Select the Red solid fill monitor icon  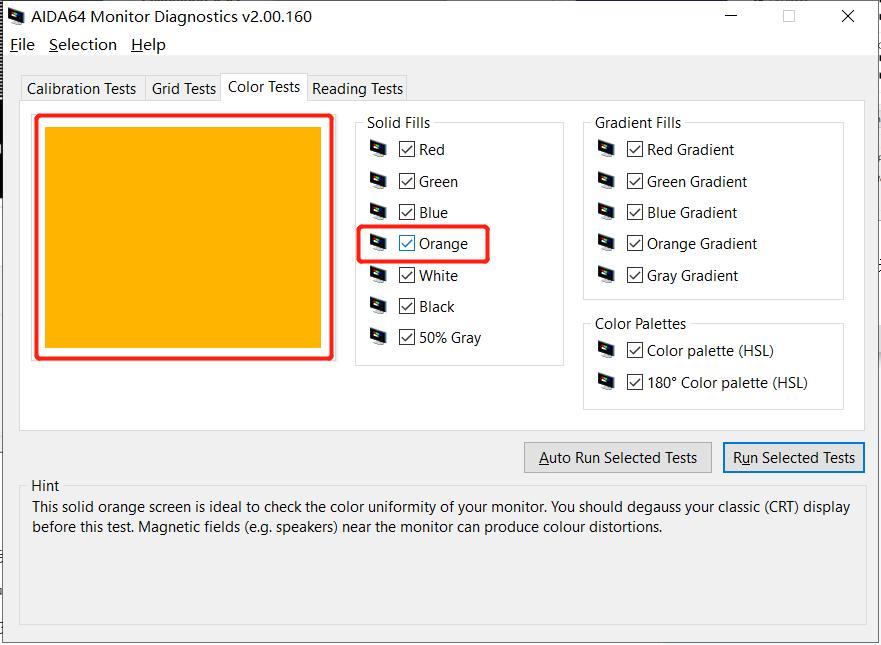pos(378,150)
